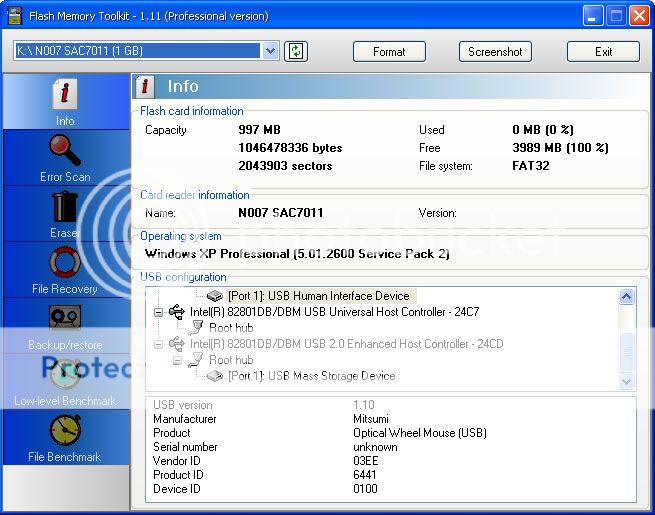Select USB Human Interface Device tree entry
Viewport: 655px width, 515px height.
[x=318, y=296]
